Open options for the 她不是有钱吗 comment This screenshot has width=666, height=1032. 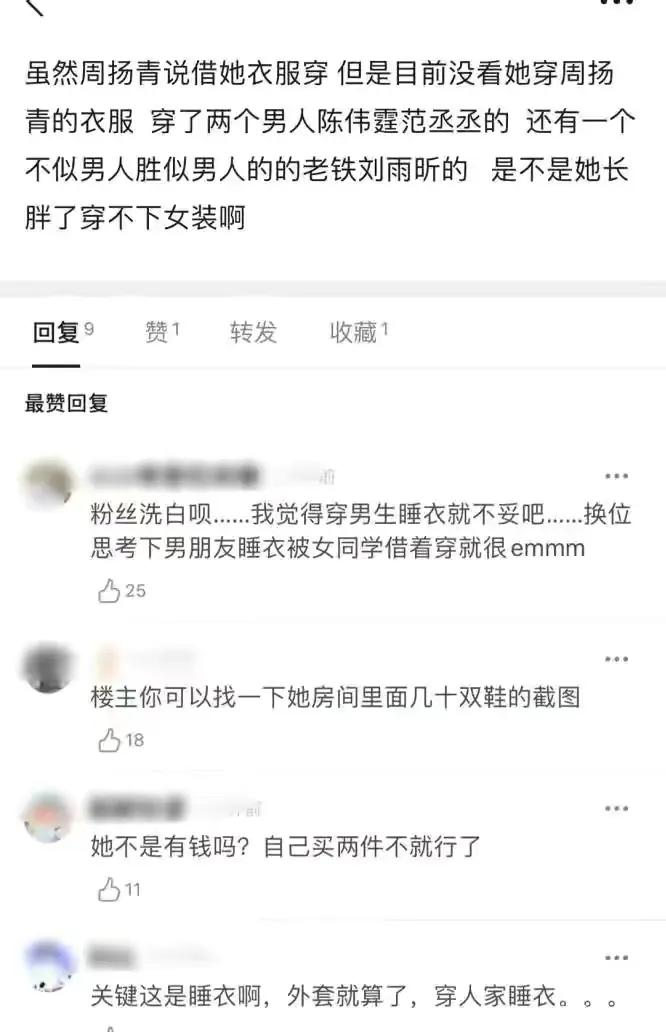click(617, 808)
